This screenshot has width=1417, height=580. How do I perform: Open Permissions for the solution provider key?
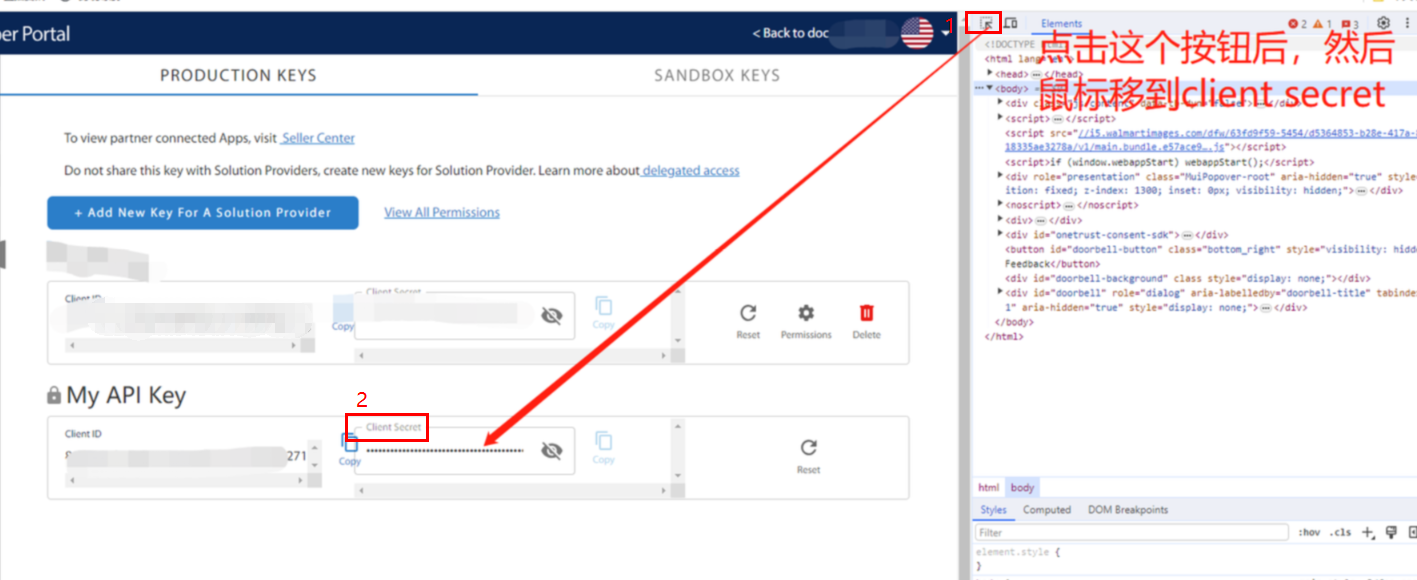pos(806,322)
